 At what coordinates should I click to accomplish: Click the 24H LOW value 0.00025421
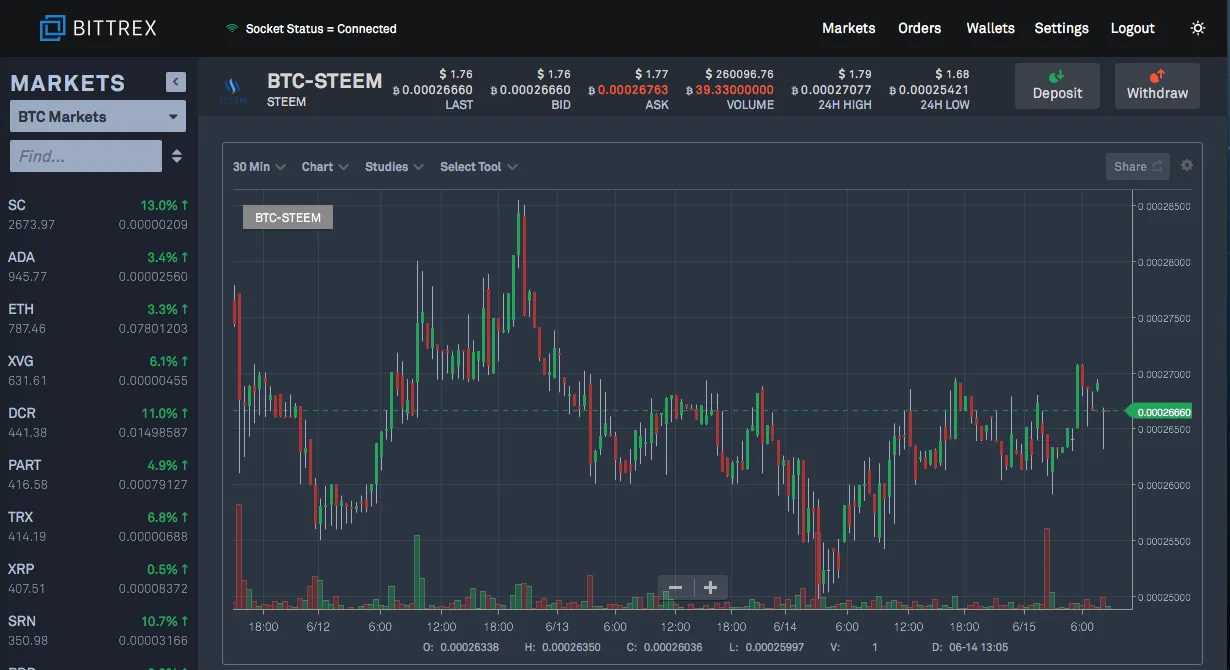coord(929,90)
